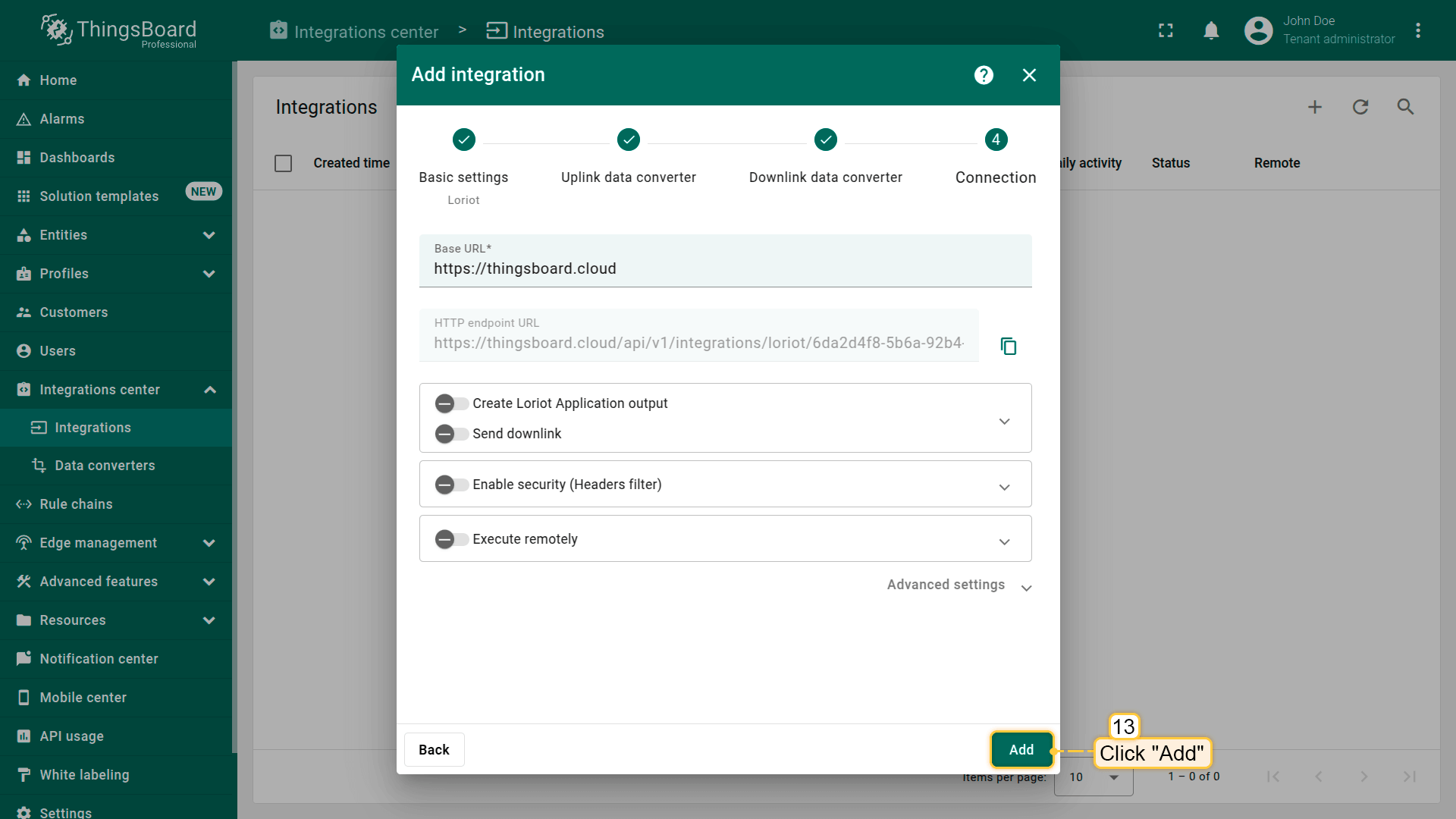Open the three-dot user menu
The width and height of the screenshot is (1456, 819).
pyautogui.click(x=1417, y=31)
